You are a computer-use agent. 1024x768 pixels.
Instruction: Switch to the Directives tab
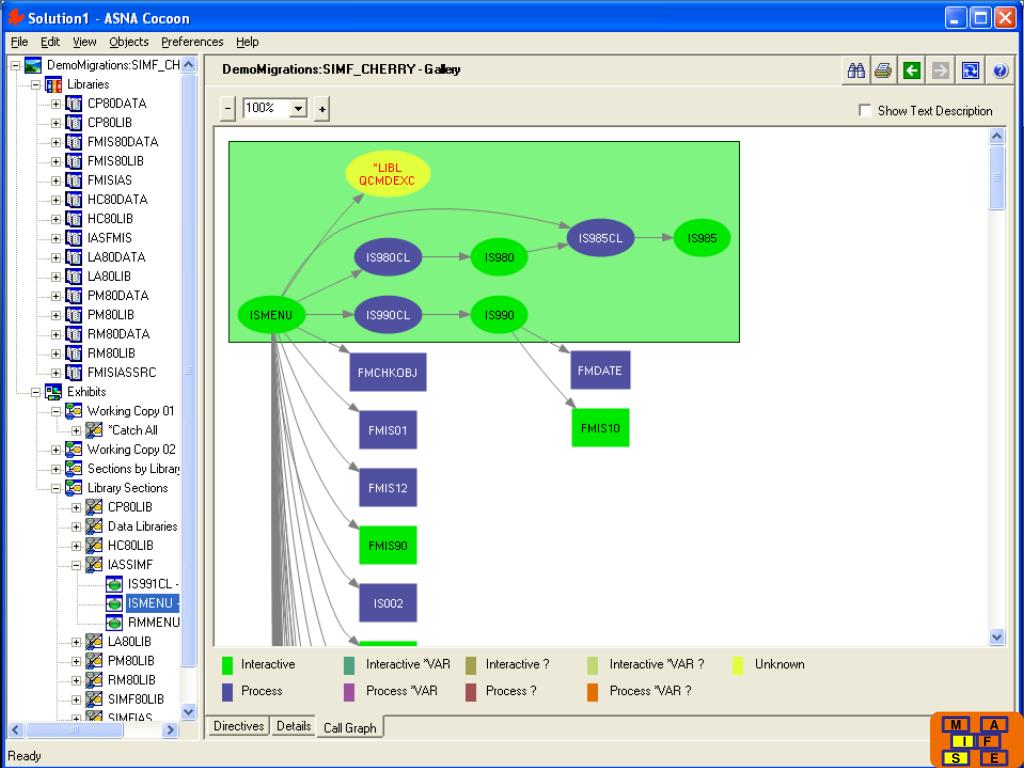pos(238,726)
